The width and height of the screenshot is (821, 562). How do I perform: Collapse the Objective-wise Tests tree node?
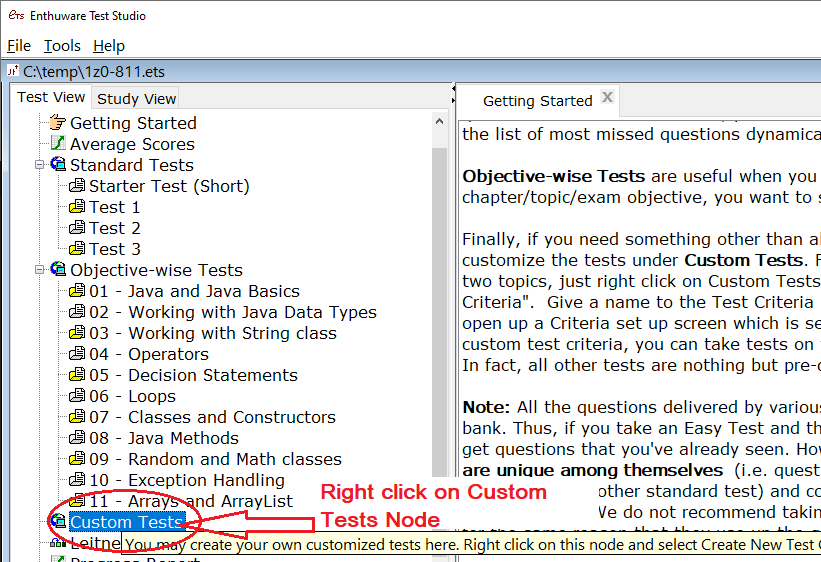[x=40, y=270]
